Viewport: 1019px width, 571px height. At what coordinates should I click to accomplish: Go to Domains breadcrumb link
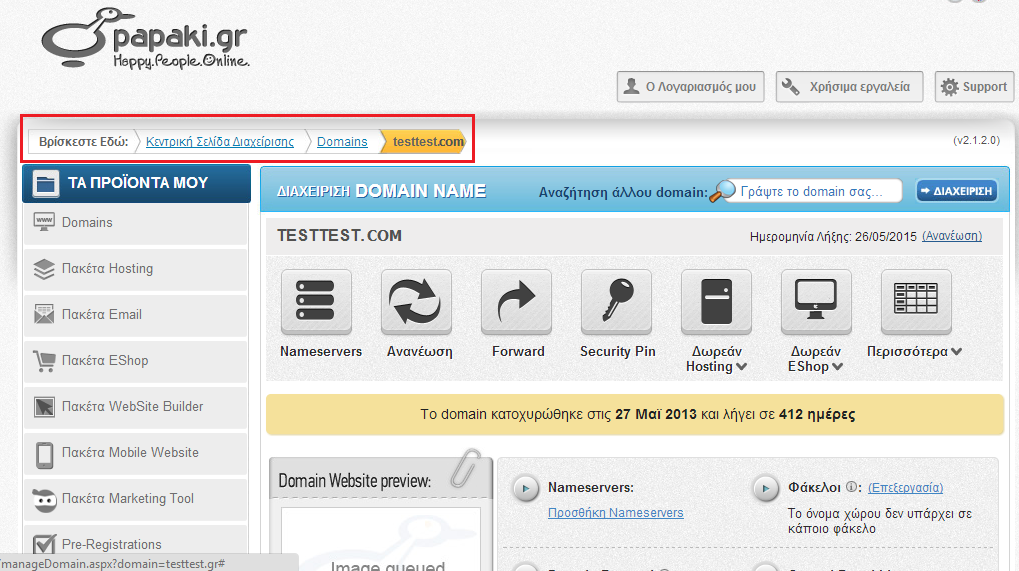point(342,142)
